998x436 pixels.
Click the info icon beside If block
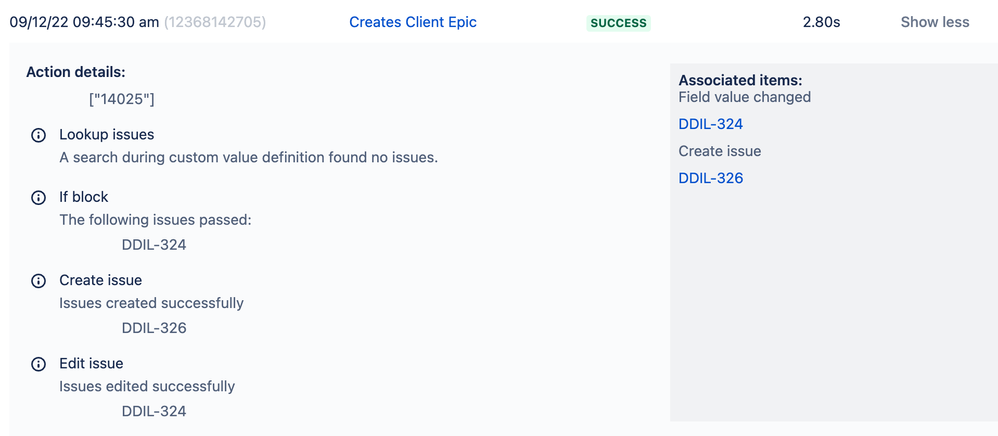[38, 197]
